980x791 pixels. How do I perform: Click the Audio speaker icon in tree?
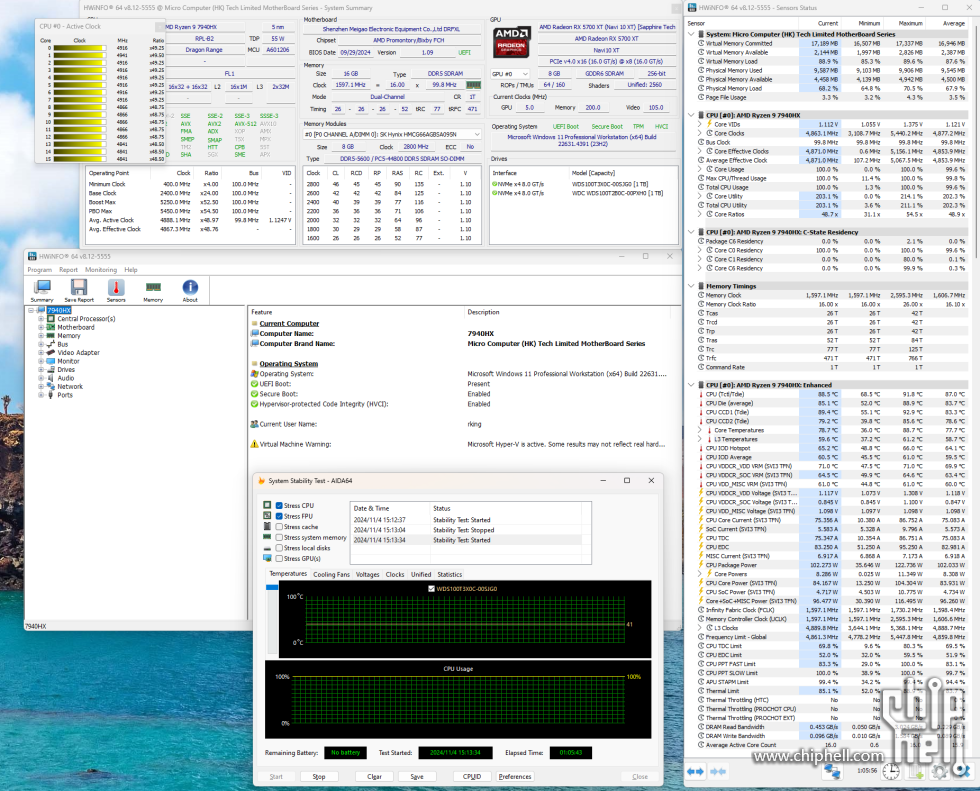pyautogui.click(x=51, y=378)
